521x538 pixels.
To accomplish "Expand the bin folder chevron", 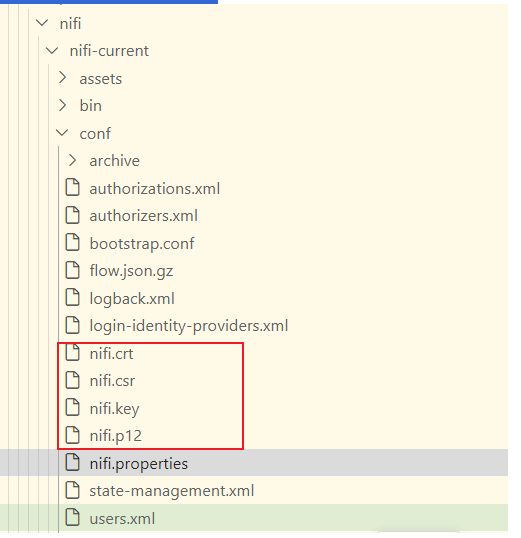I will [62, 105].
